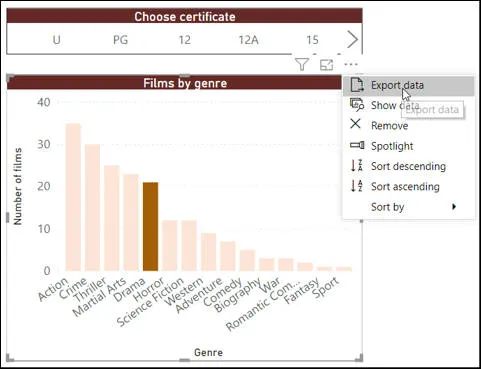Click the bottom-right resize handle of chart
The image size is (481, 369).
(x=359, y=358)
